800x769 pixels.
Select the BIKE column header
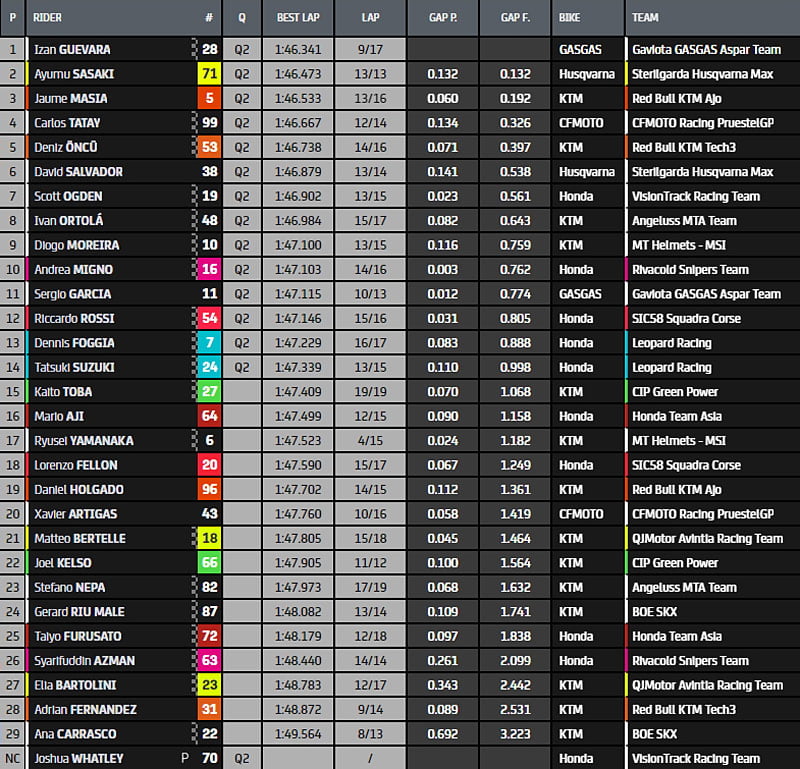pyautogui.click(x=570, y=18)
